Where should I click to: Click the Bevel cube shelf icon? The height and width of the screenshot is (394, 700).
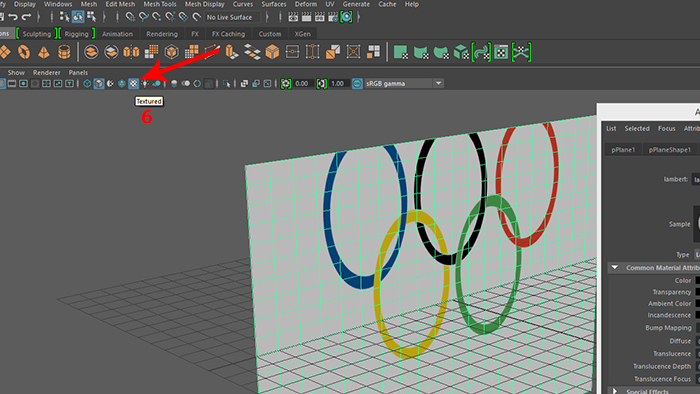point(272,52)
